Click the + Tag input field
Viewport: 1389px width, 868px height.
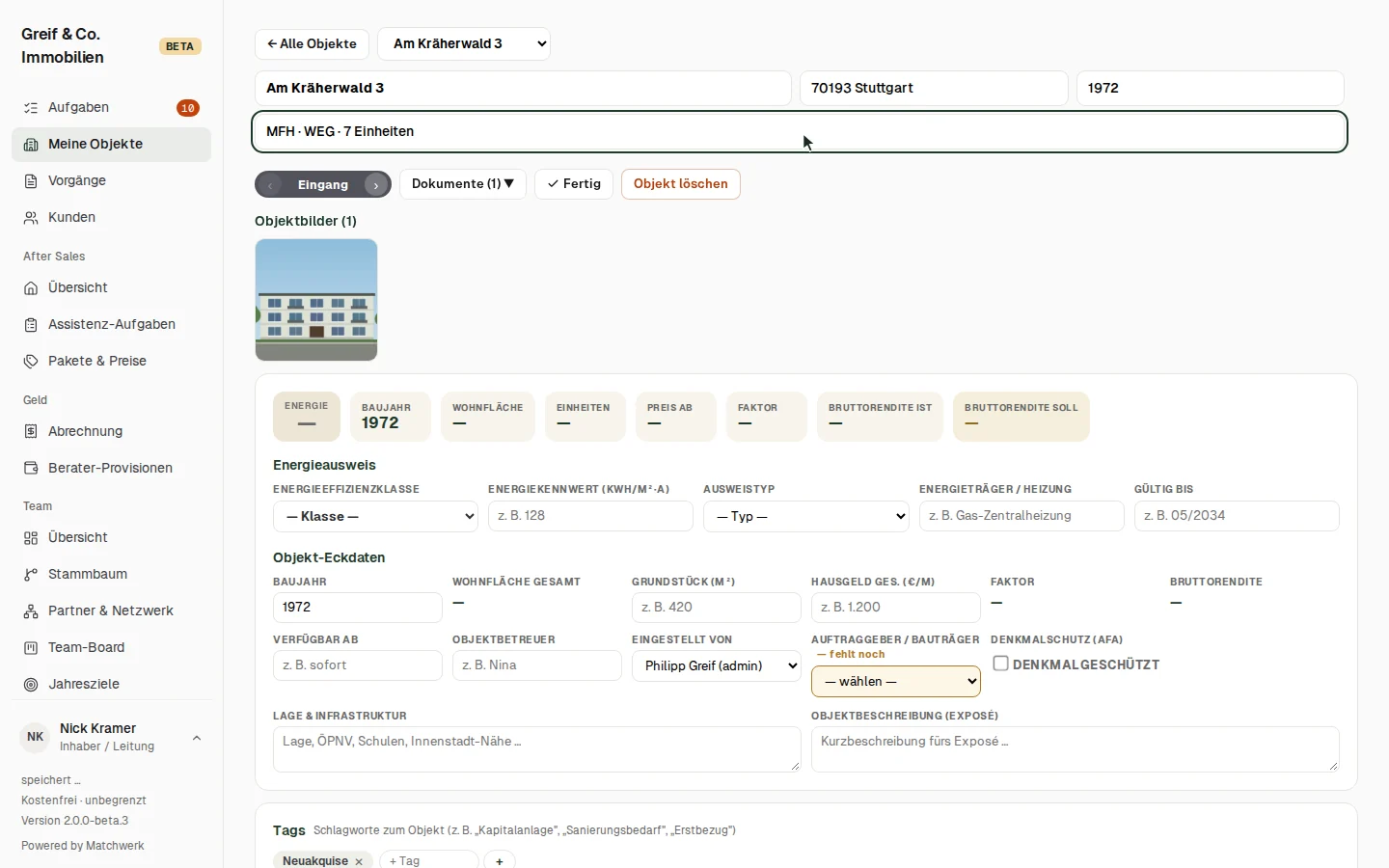click(x=429, y=860)
